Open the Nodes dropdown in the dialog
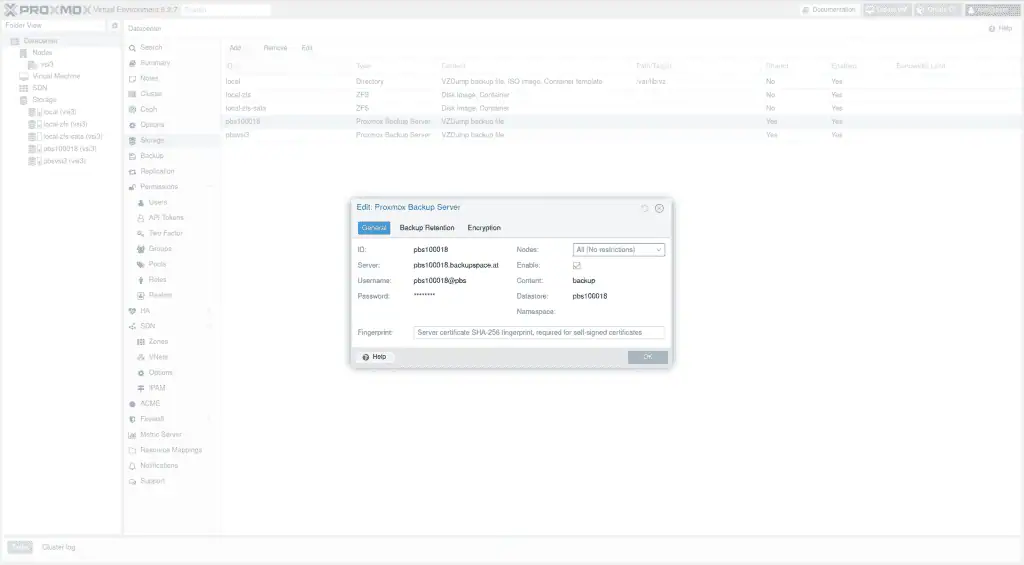 [x=618, y=250]
